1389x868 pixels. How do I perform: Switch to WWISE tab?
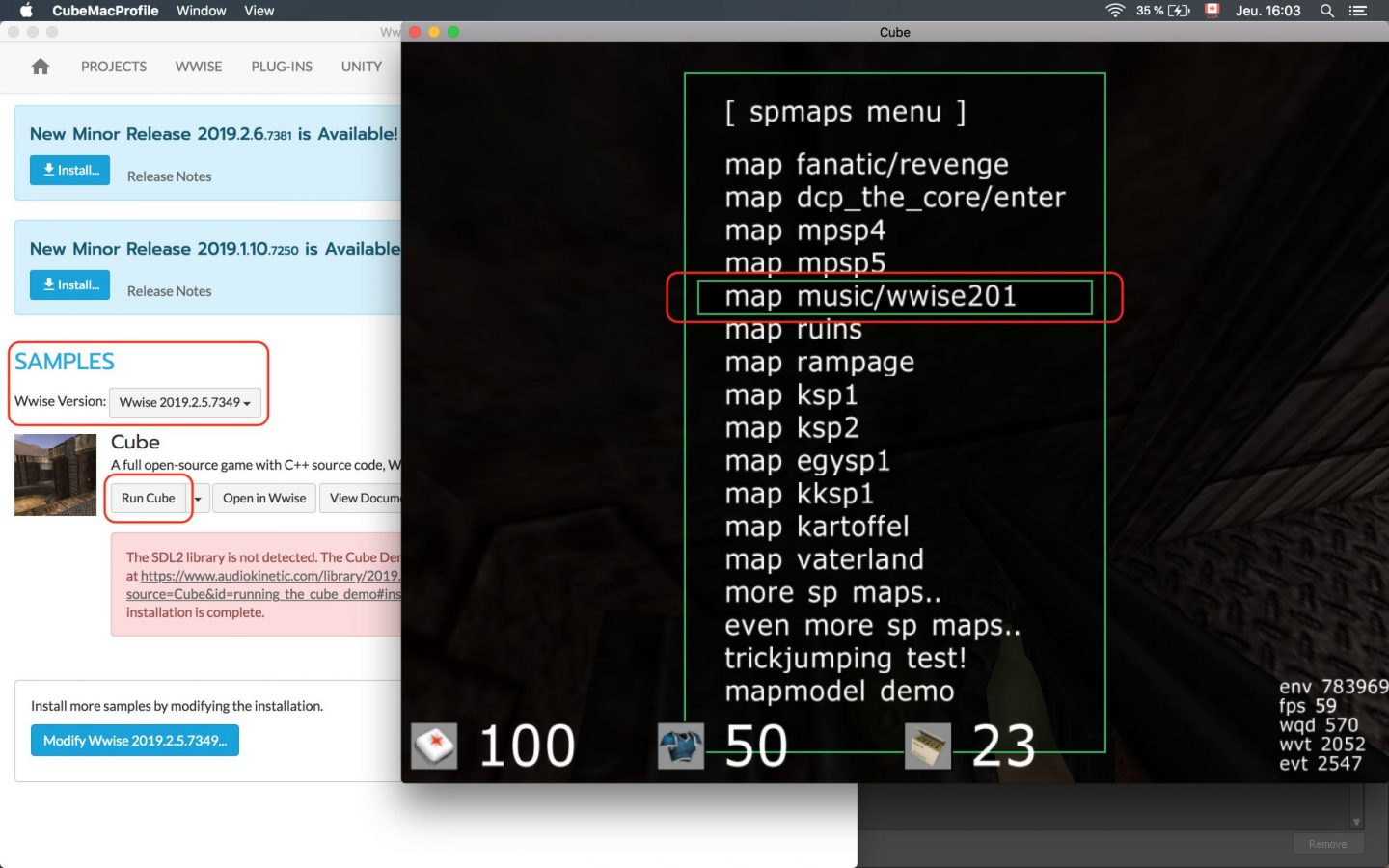pos(199,67)
